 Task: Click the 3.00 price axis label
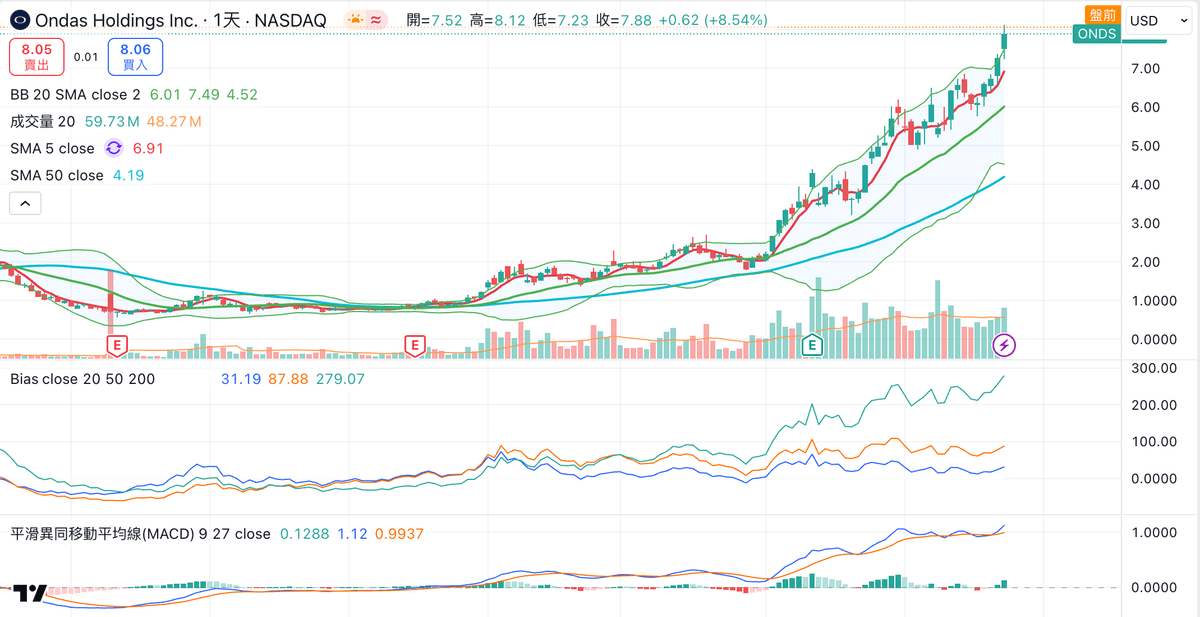1145,223
